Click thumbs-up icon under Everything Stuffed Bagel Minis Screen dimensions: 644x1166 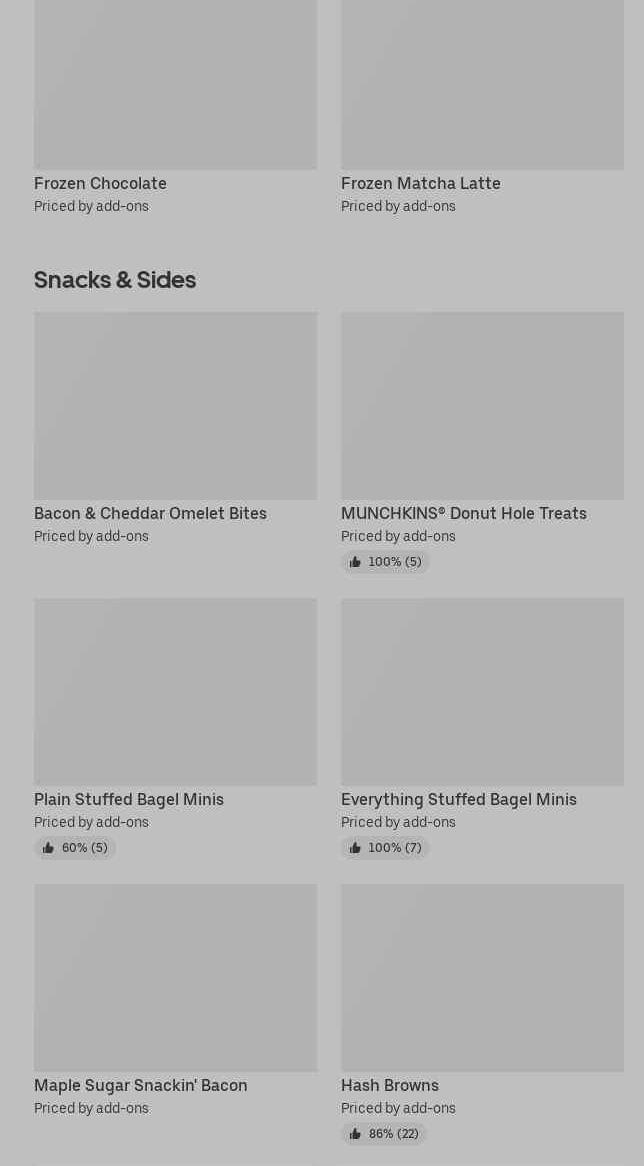355,848
